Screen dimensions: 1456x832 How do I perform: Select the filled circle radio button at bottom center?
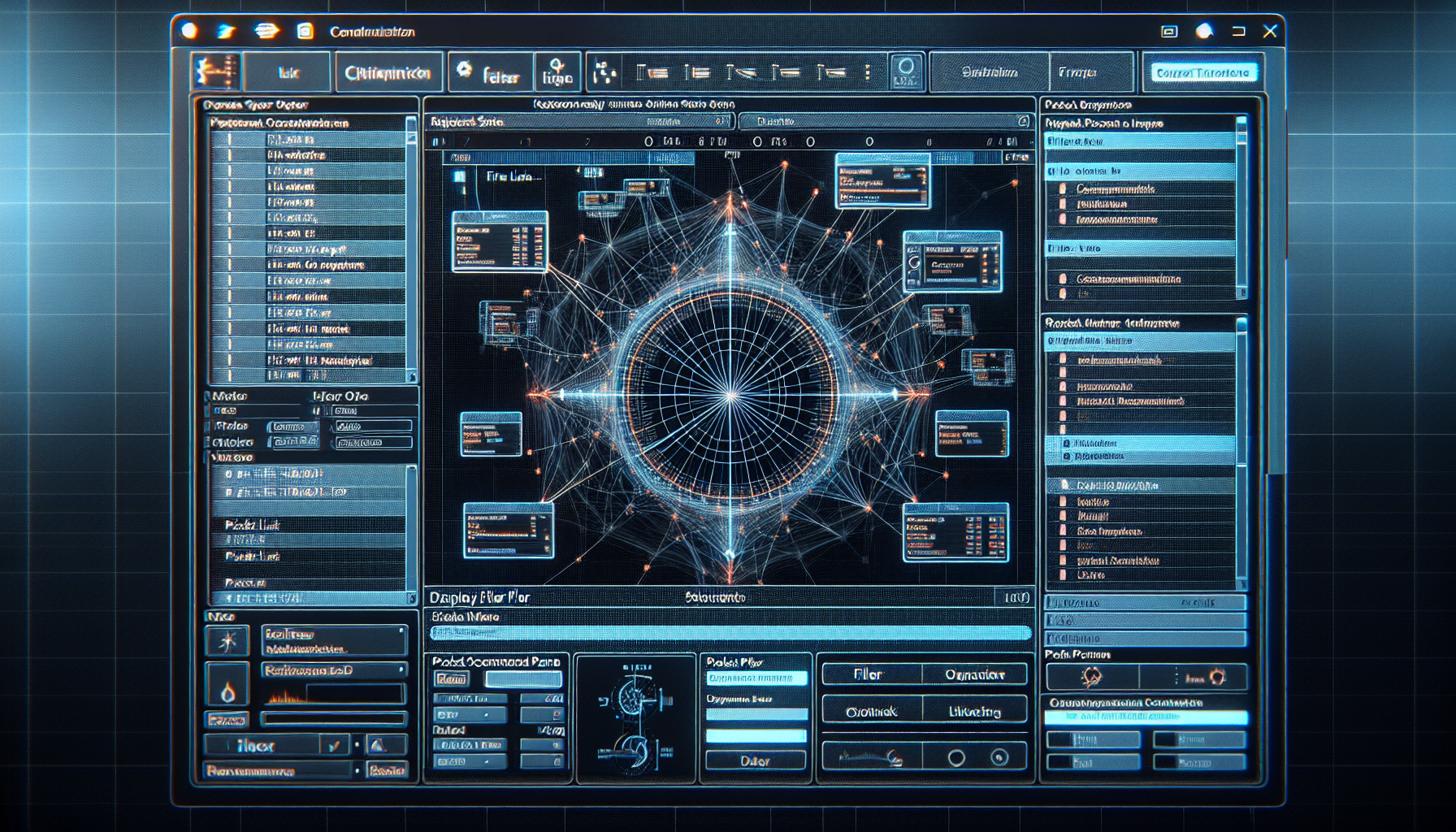[x=999, y=758]
